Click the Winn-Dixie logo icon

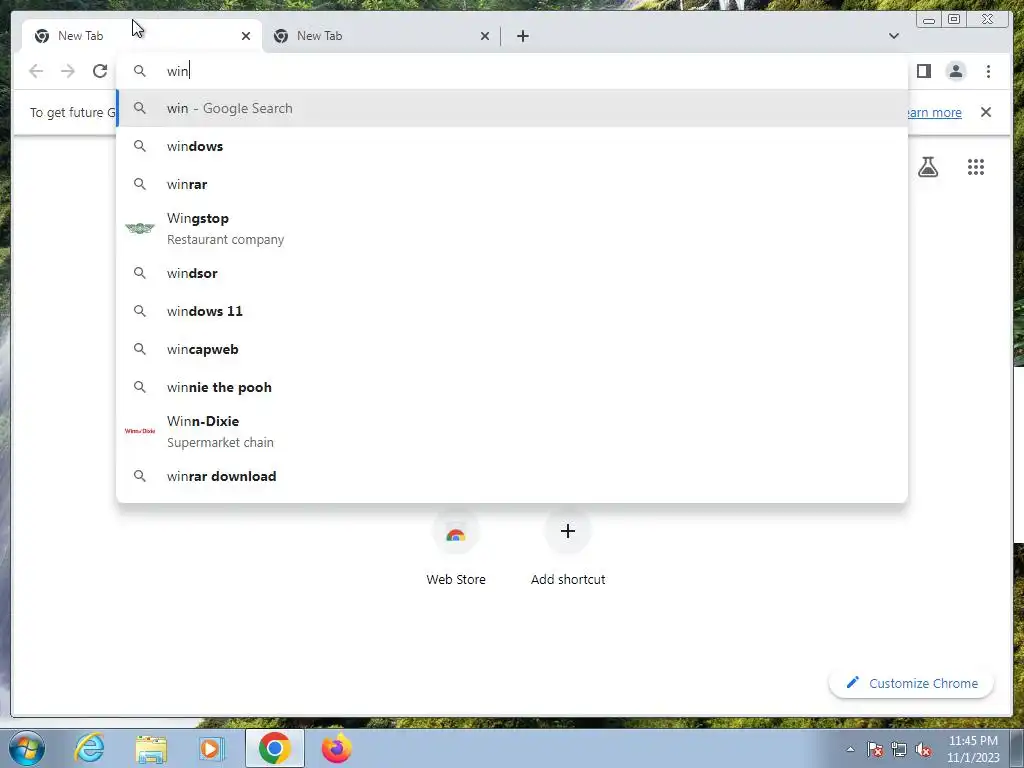(140, 431)
